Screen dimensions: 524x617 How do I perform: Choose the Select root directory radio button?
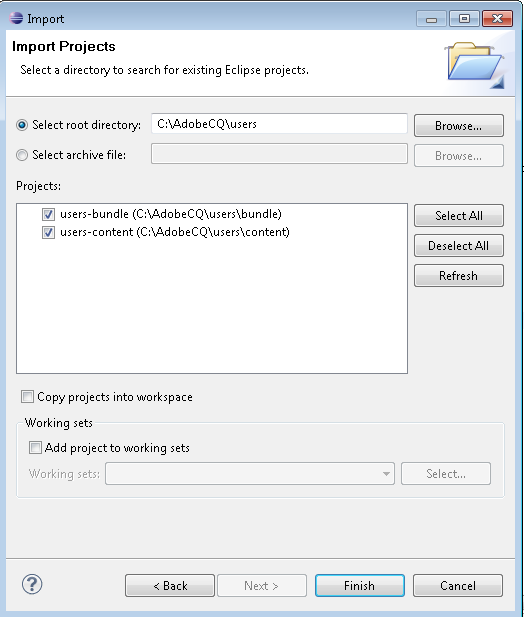pyautogui.click(x=22, y=125)
